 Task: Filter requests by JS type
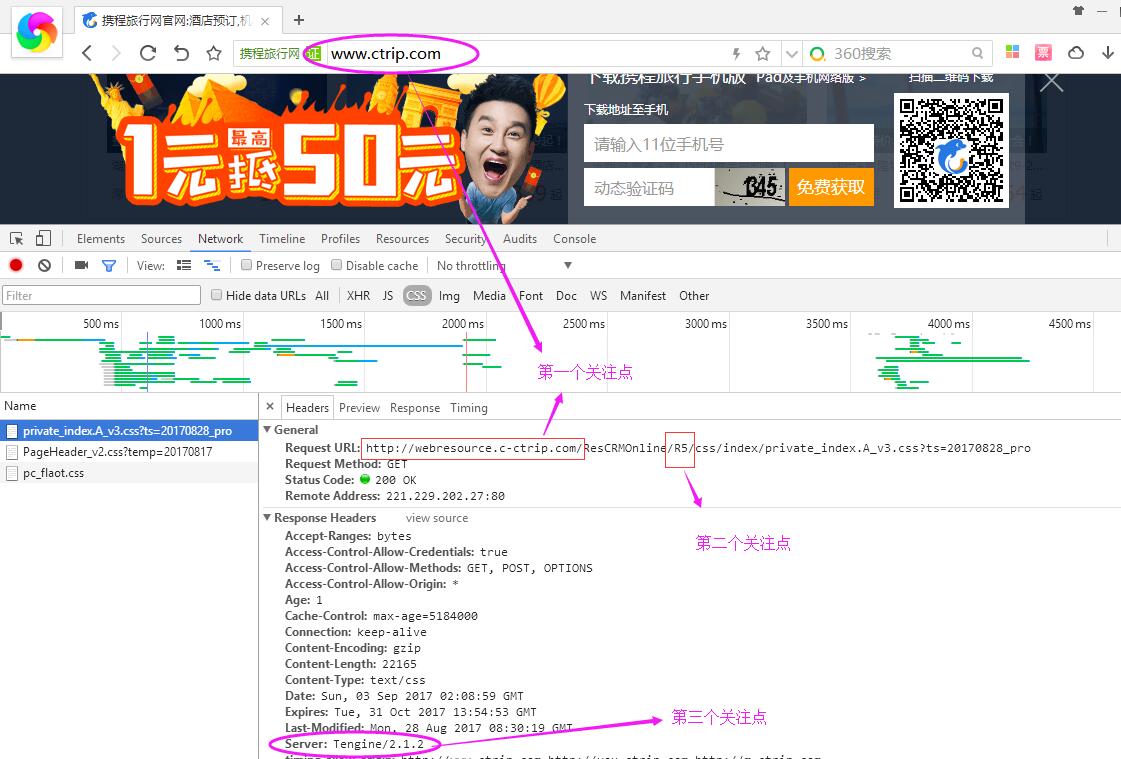click(x=387, y=295)
